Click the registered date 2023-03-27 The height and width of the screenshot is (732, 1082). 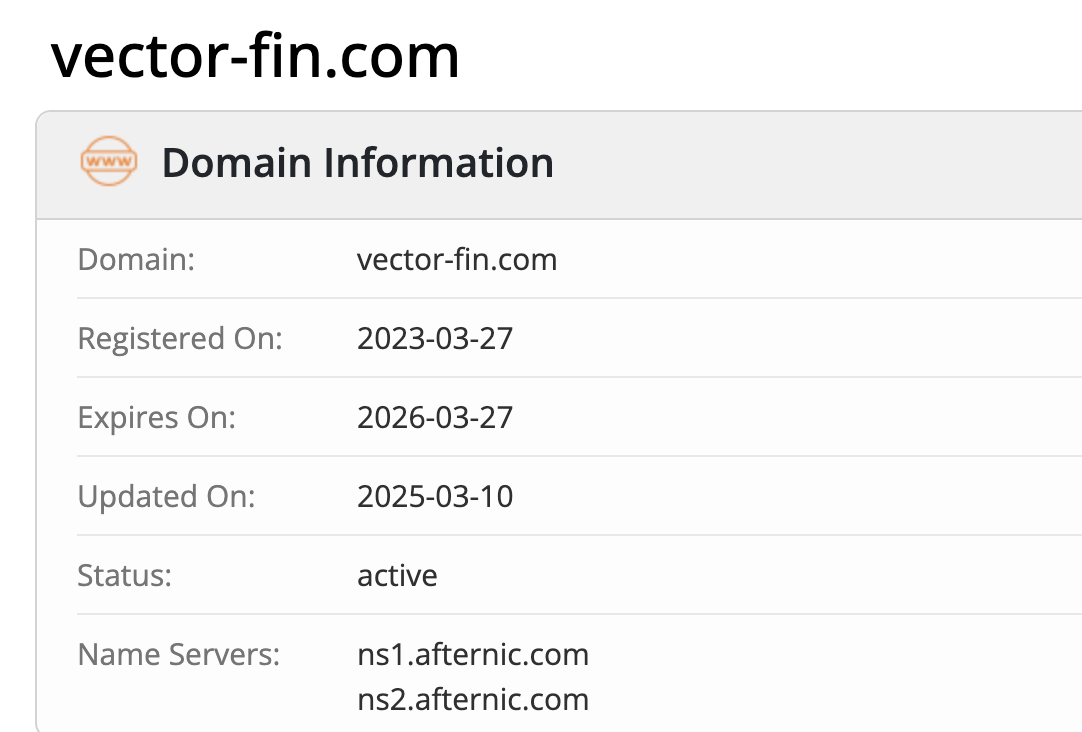click(435, 339)
